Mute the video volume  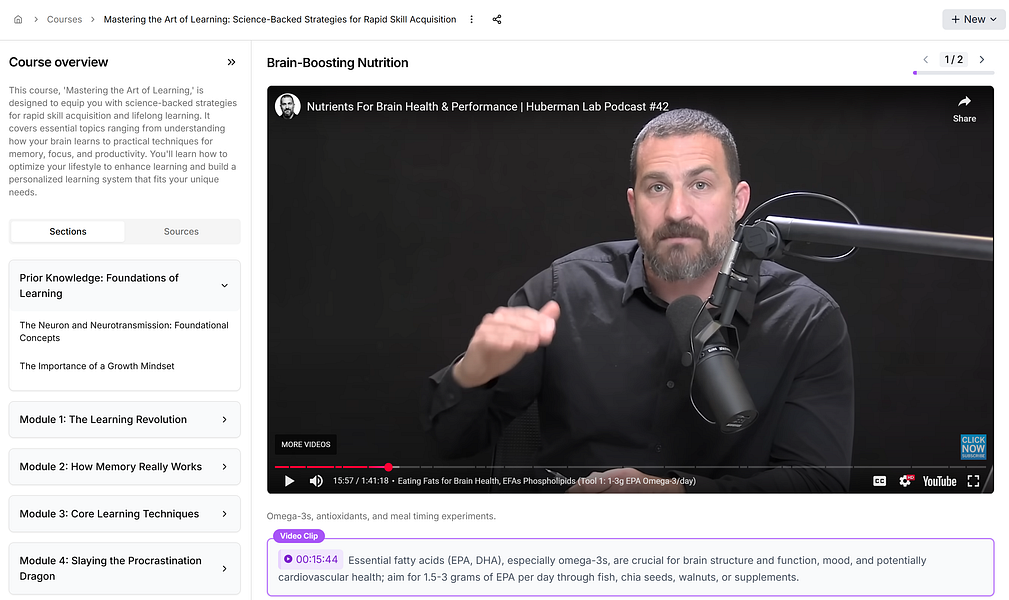tap(316, 481)
